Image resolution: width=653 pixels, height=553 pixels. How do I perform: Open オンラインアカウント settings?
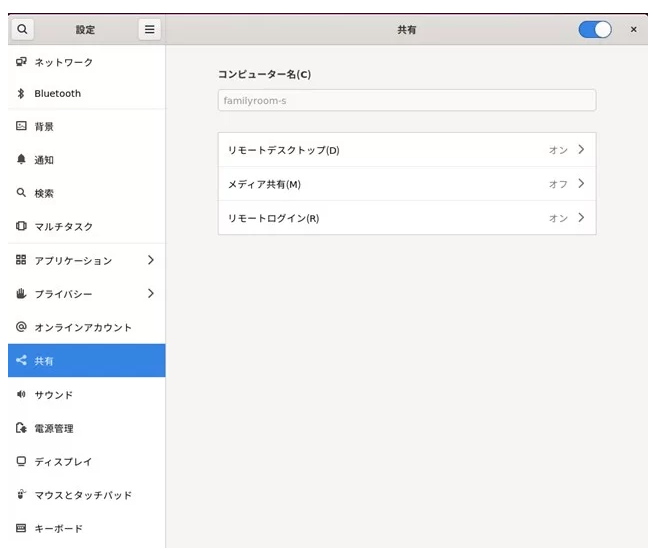[87, 327]
